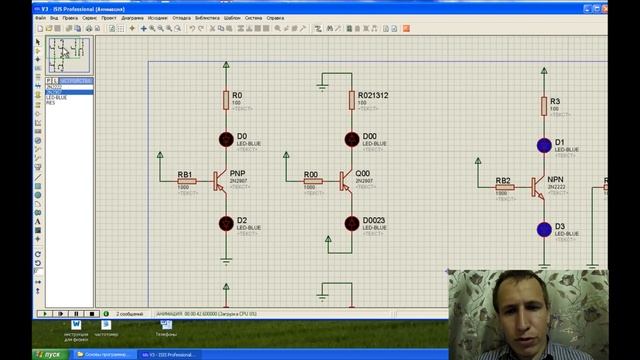This screenshot has height=360, width=640.
Task: Toggle the grid display icon
Action: 121,29
